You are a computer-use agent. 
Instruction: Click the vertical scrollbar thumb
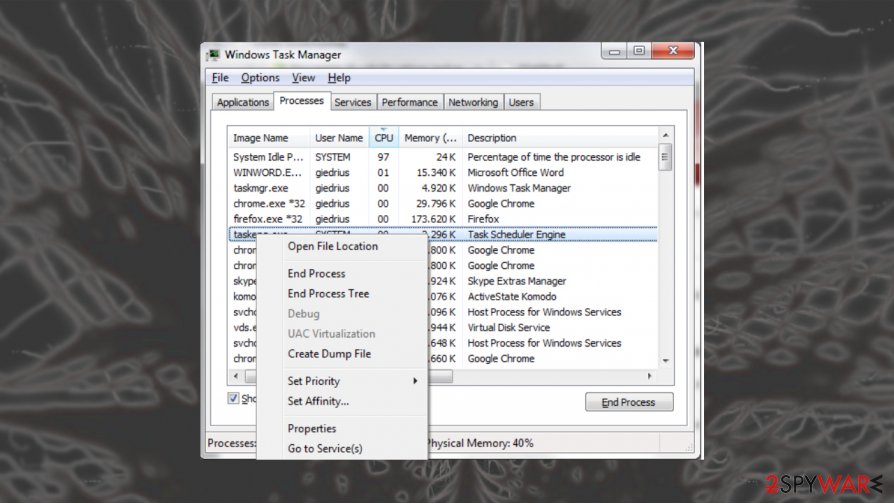click(x=665, y=157)
